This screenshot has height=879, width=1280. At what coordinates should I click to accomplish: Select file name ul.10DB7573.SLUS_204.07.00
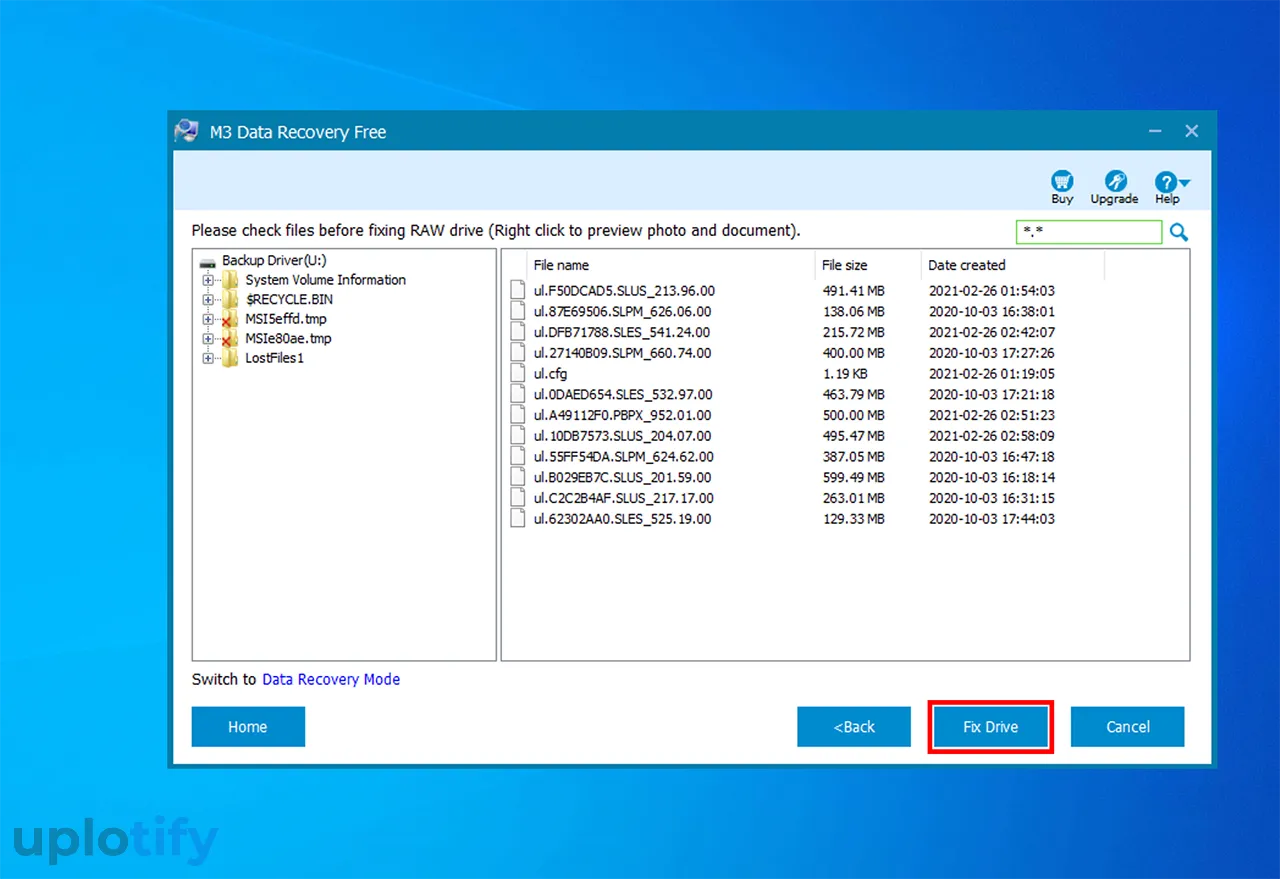tap(622, 436)
